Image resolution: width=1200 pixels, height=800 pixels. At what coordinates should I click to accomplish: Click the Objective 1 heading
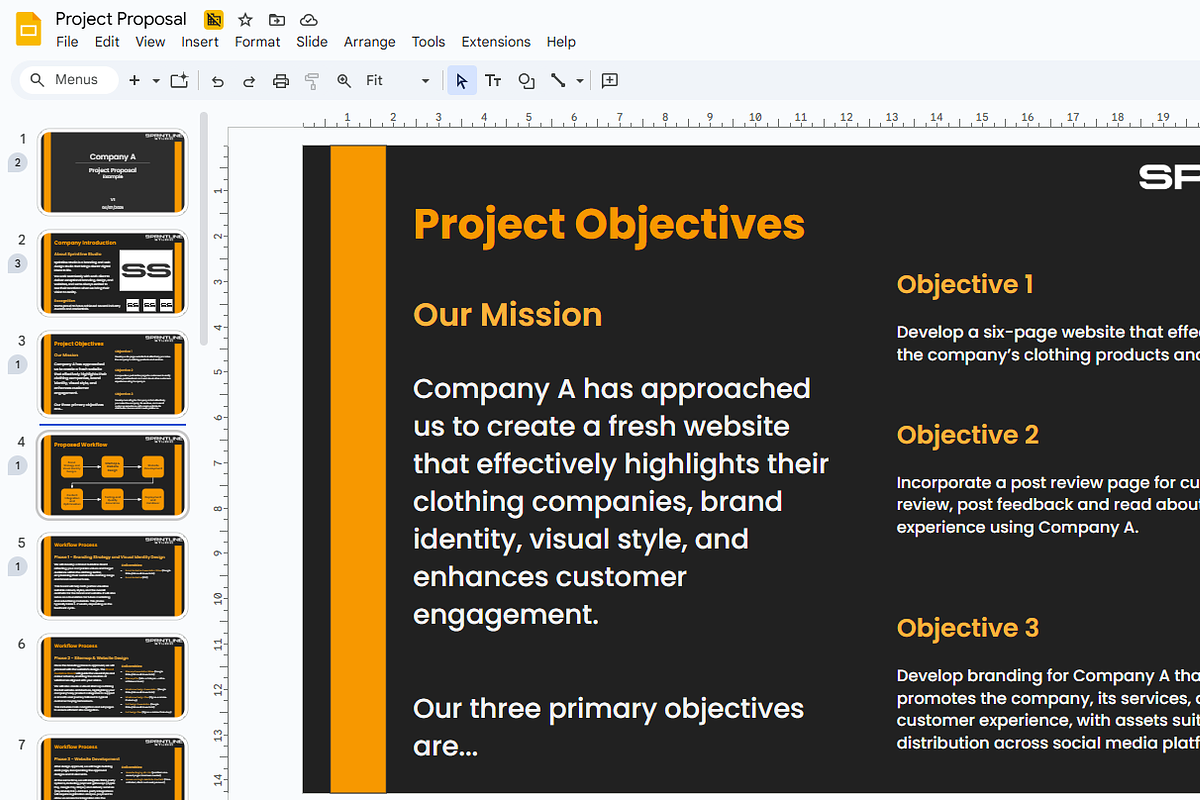click(965, 285)
